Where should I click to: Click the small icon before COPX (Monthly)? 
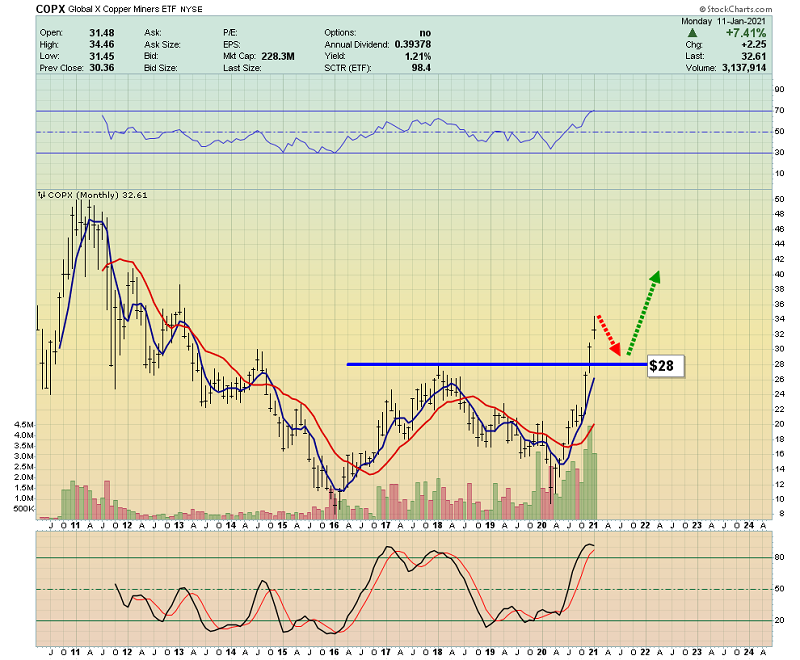pyautogui.click(x=41, y=194)
